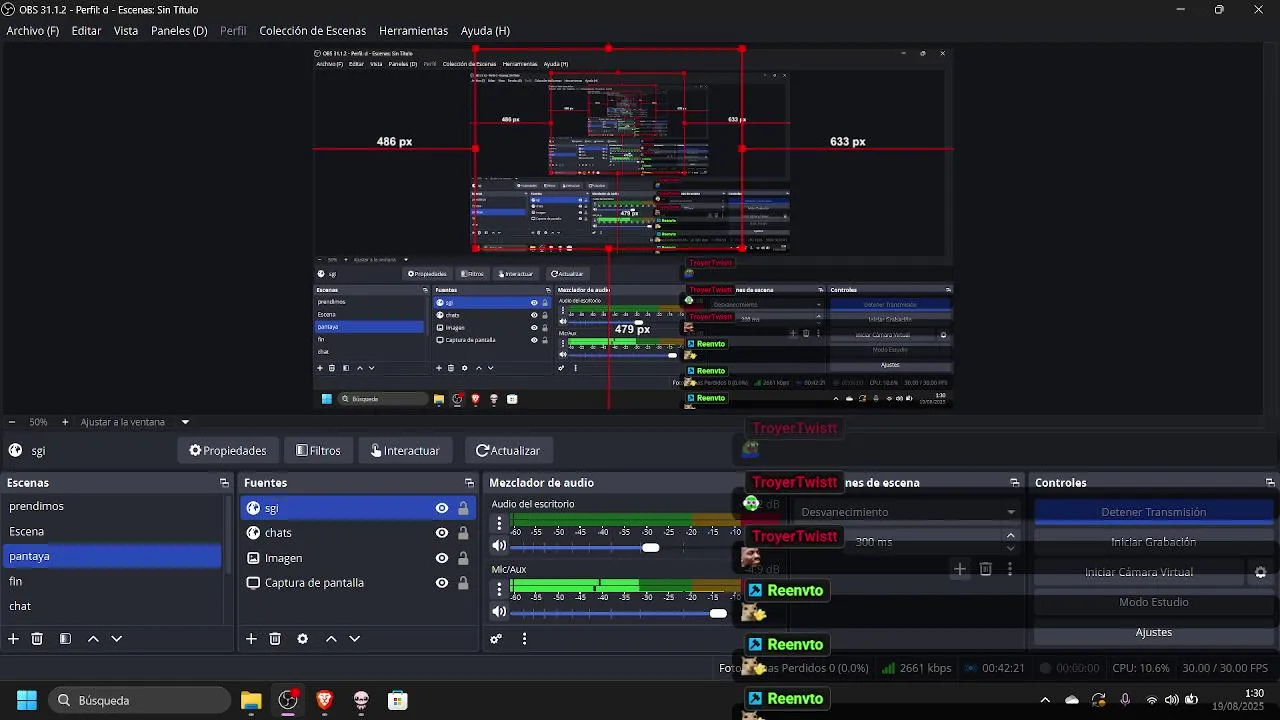This screenshot has height=720, width=1280.
Task: Add a new source in Fuentes
Action: [x=251, y=639]
